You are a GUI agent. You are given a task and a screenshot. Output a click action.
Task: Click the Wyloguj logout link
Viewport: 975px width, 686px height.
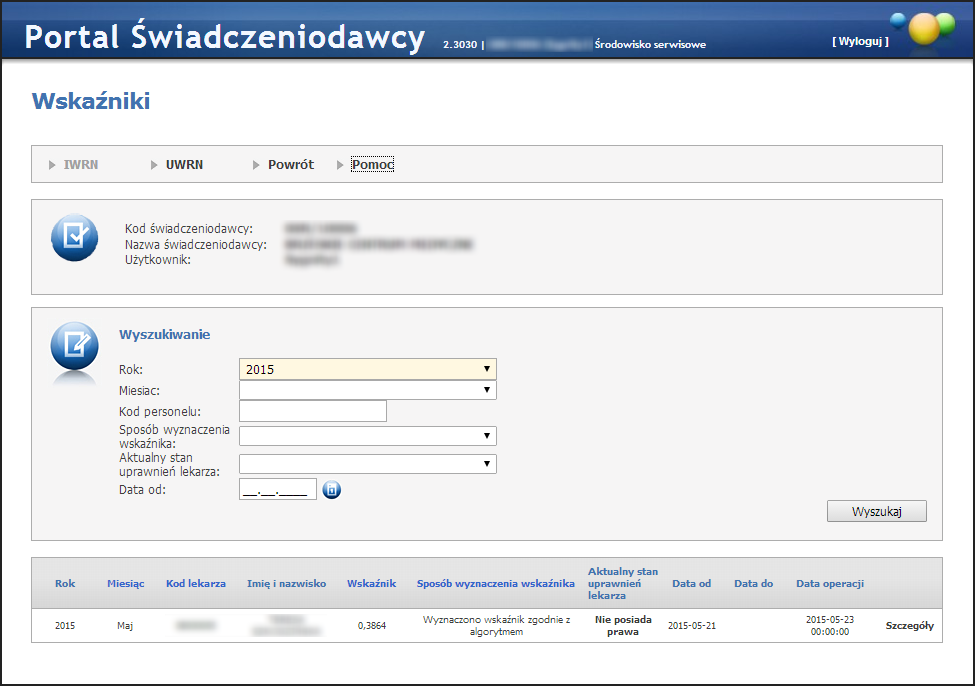[859, 42]
